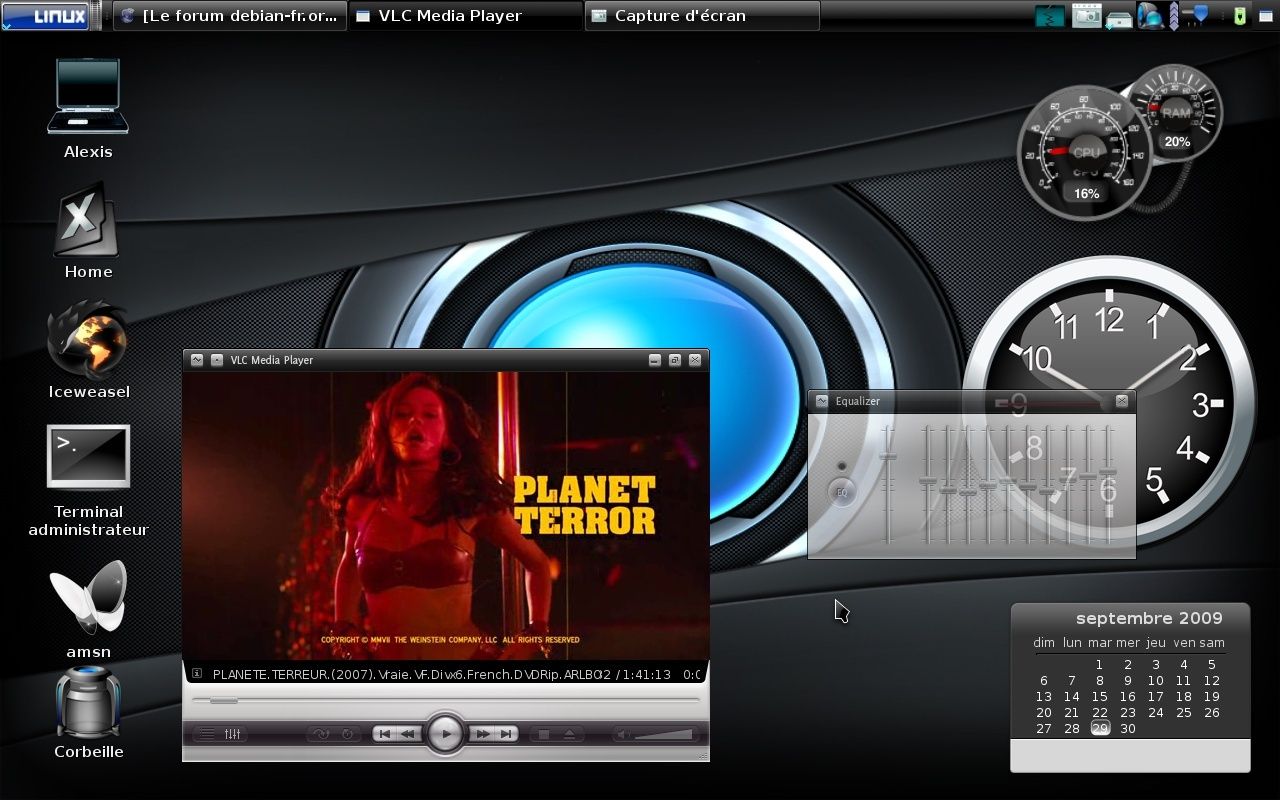
Task: Adjust the VLC volume slider
Action: [664, 734]
